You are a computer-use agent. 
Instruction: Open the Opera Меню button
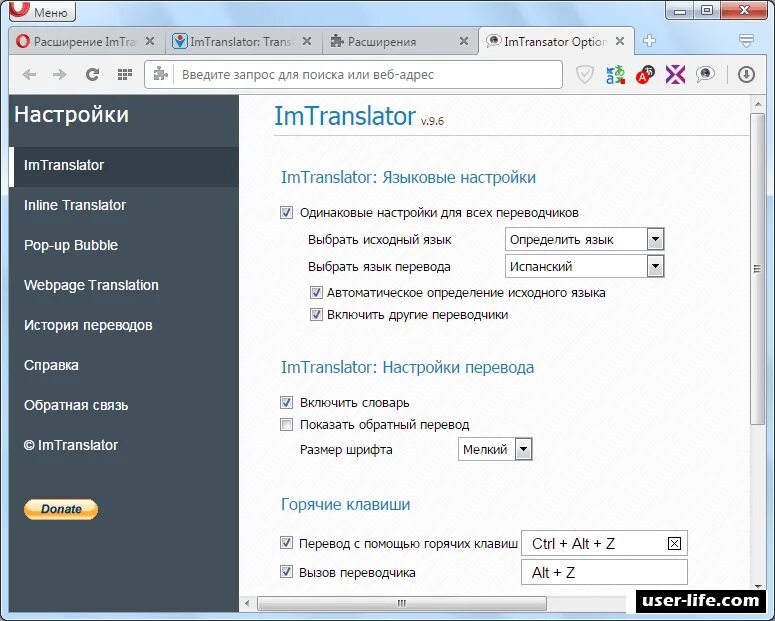point(42,11)
